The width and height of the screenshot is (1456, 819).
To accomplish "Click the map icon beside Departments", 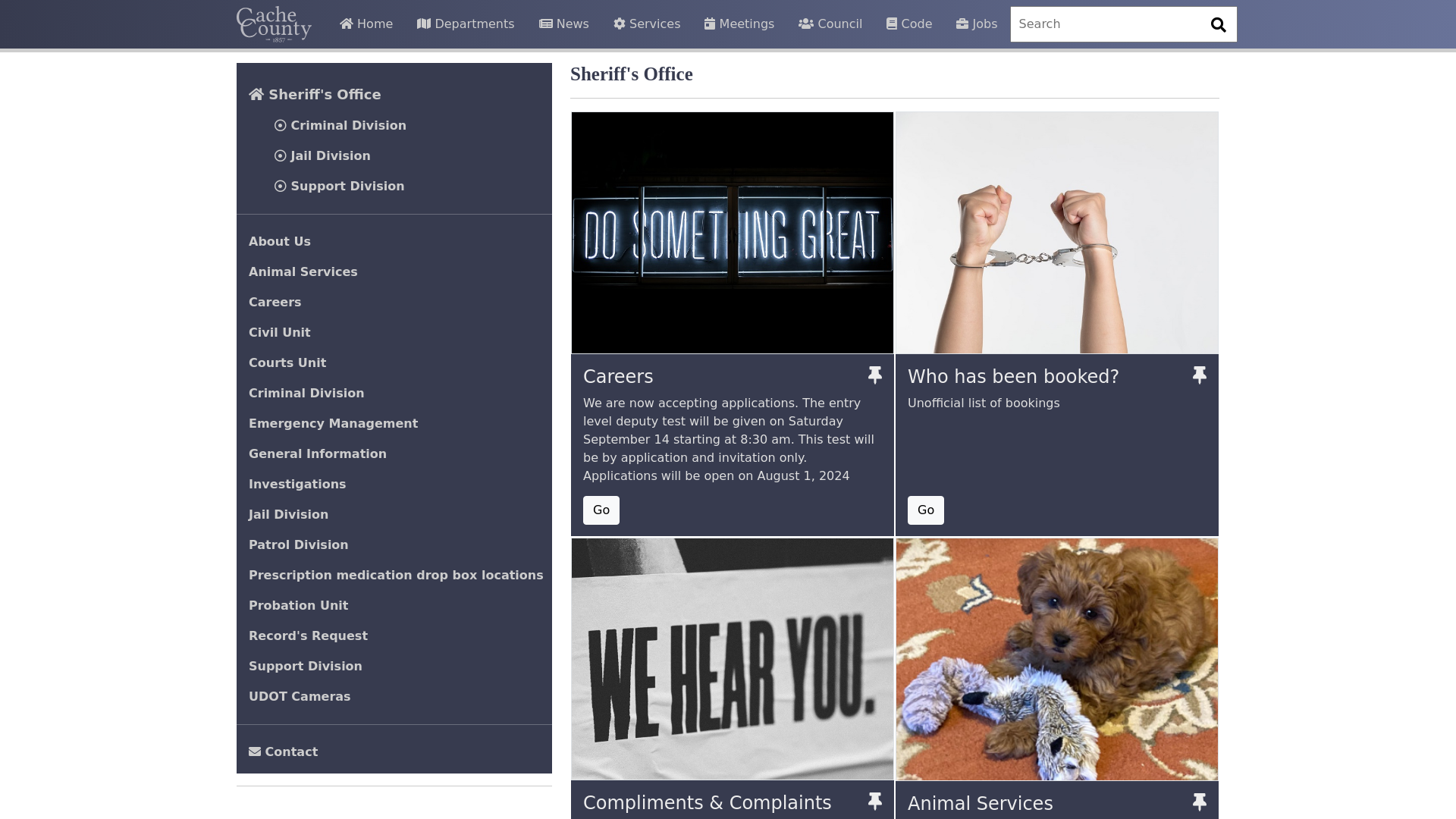I will 424,24.
